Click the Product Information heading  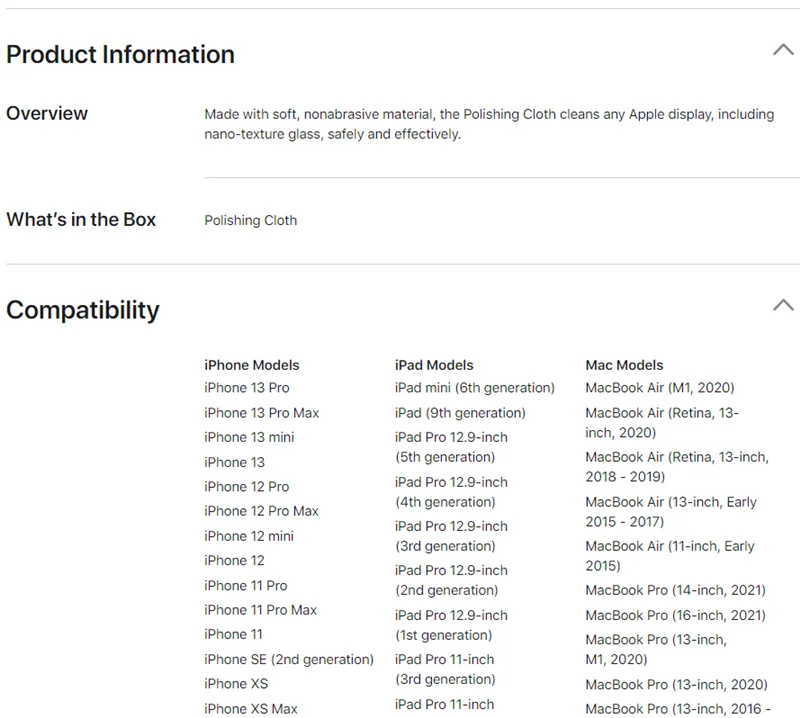pyautogui.click(x=120, y=54)
